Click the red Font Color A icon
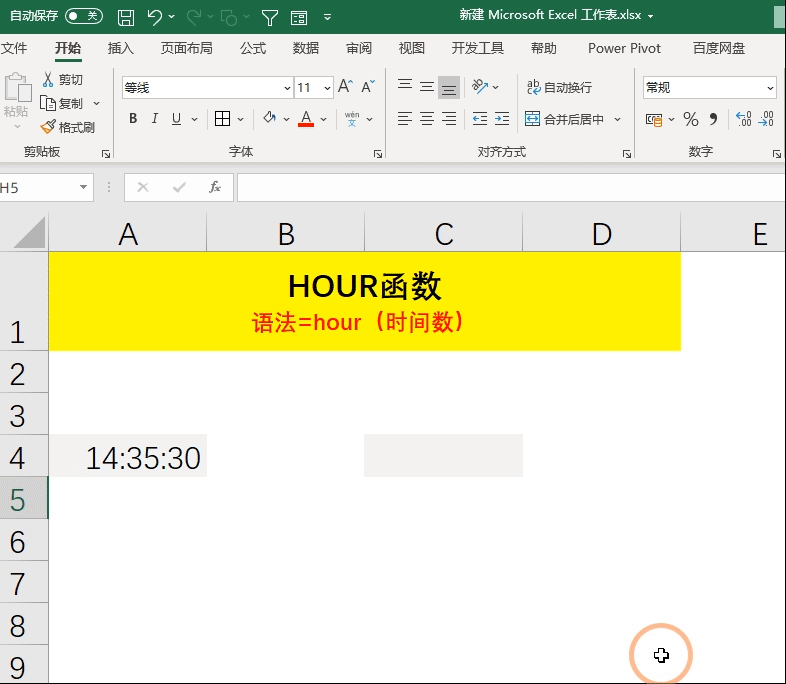The height and width of the screenshot is (684, 786). pyautogui.click(x=306, y=119)
